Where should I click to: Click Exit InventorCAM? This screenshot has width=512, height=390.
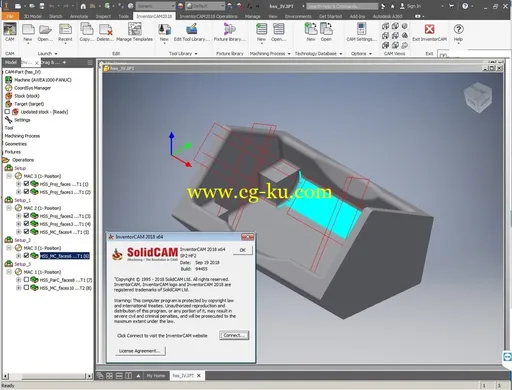pos(429,33)
